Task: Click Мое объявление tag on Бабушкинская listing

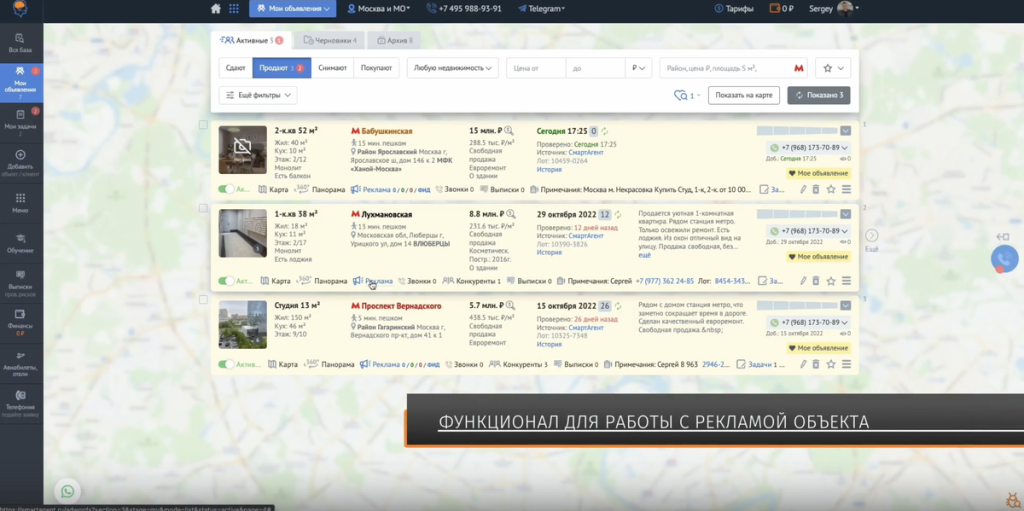Action: (x=819, y=174)
